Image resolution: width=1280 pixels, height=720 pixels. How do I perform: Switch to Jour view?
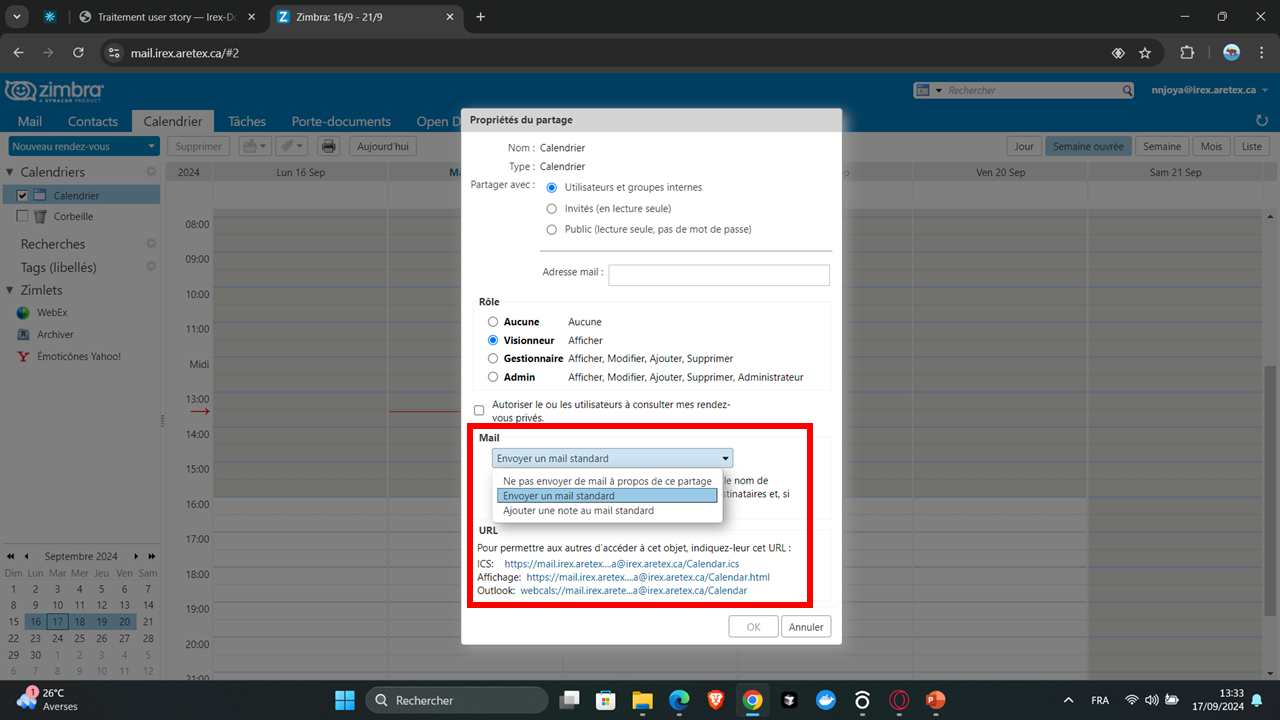1024,146
